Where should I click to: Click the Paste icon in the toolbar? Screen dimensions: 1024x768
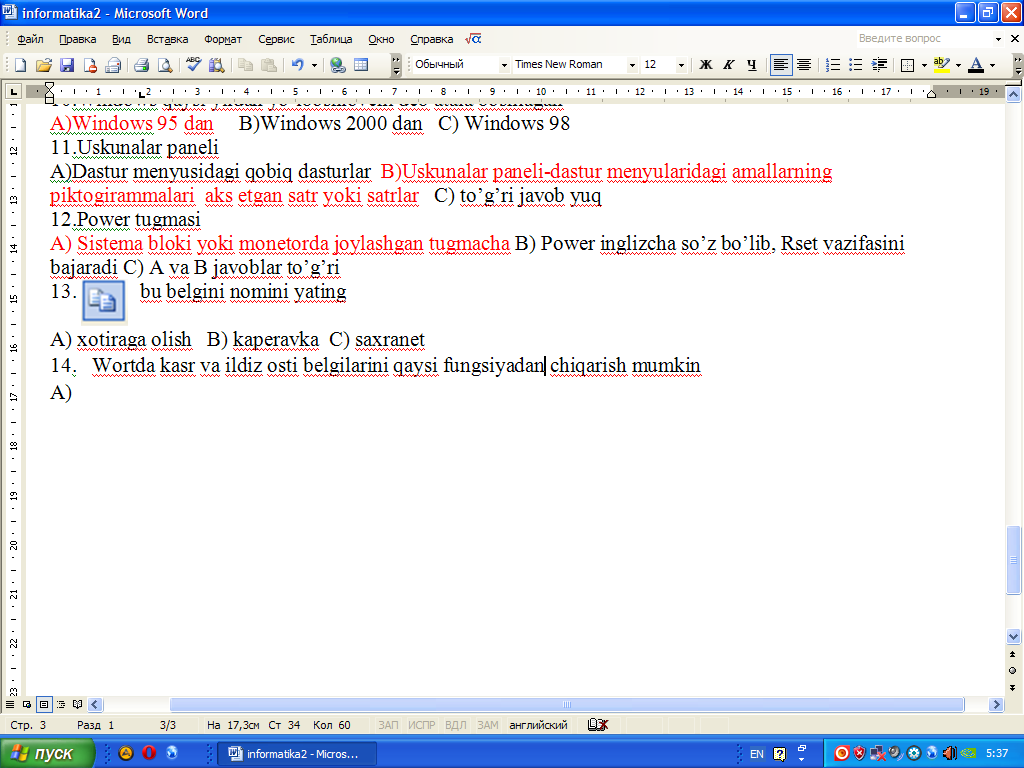coord(268,65)
